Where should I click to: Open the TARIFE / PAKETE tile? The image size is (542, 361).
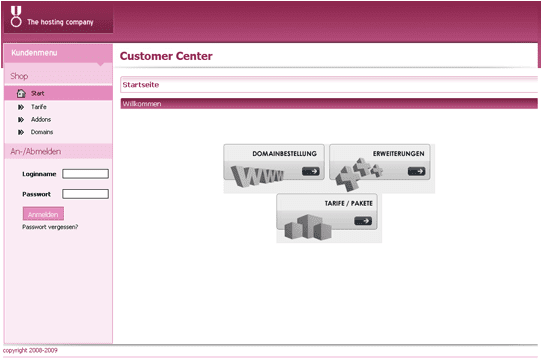[327, 212]
